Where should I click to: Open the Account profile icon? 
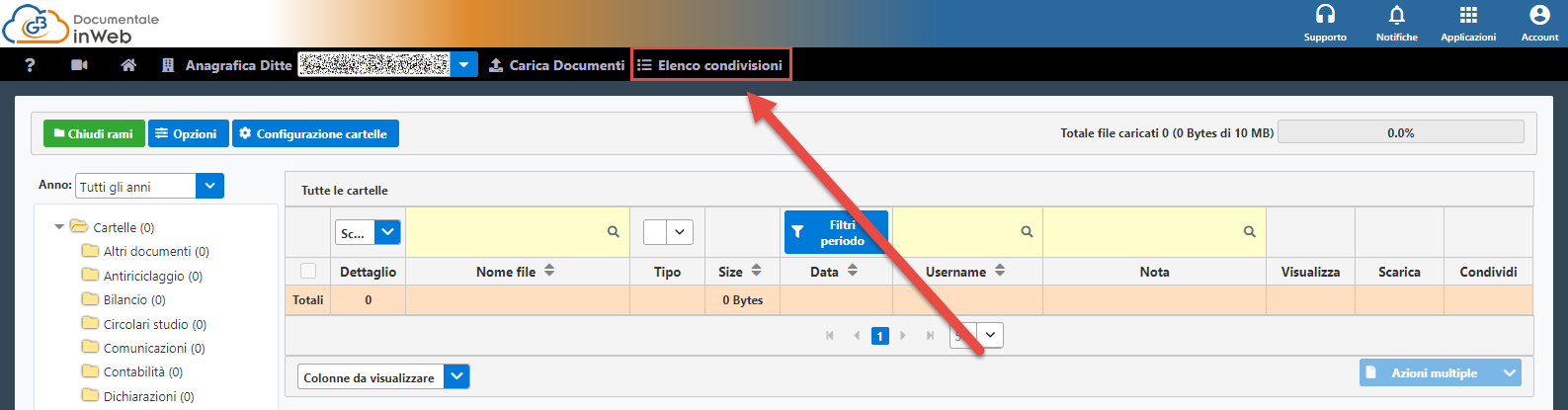[x=1539, y=15]
